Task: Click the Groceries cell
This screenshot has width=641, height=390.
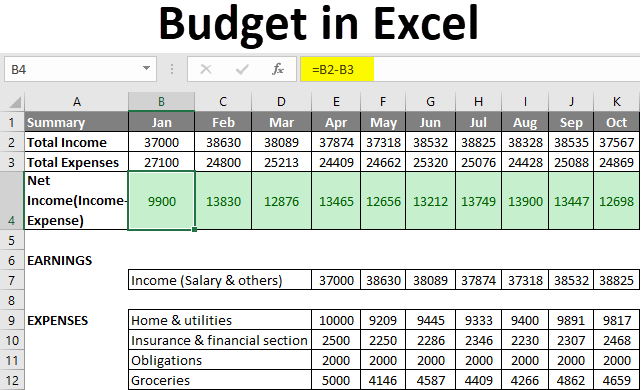Action: (x=220, y=380)
